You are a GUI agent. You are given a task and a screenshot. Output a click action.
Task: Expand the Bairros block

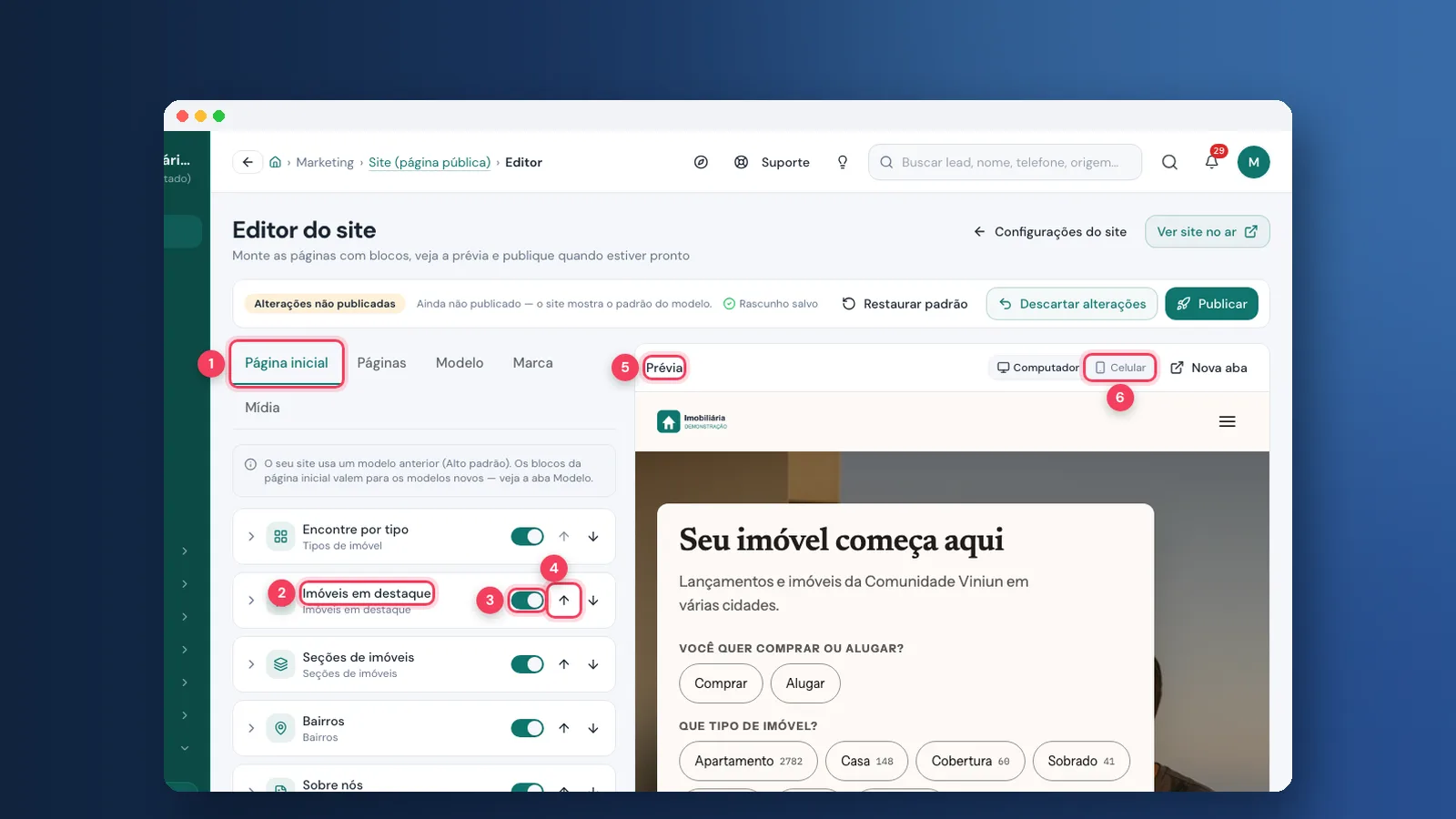(251, 728)
